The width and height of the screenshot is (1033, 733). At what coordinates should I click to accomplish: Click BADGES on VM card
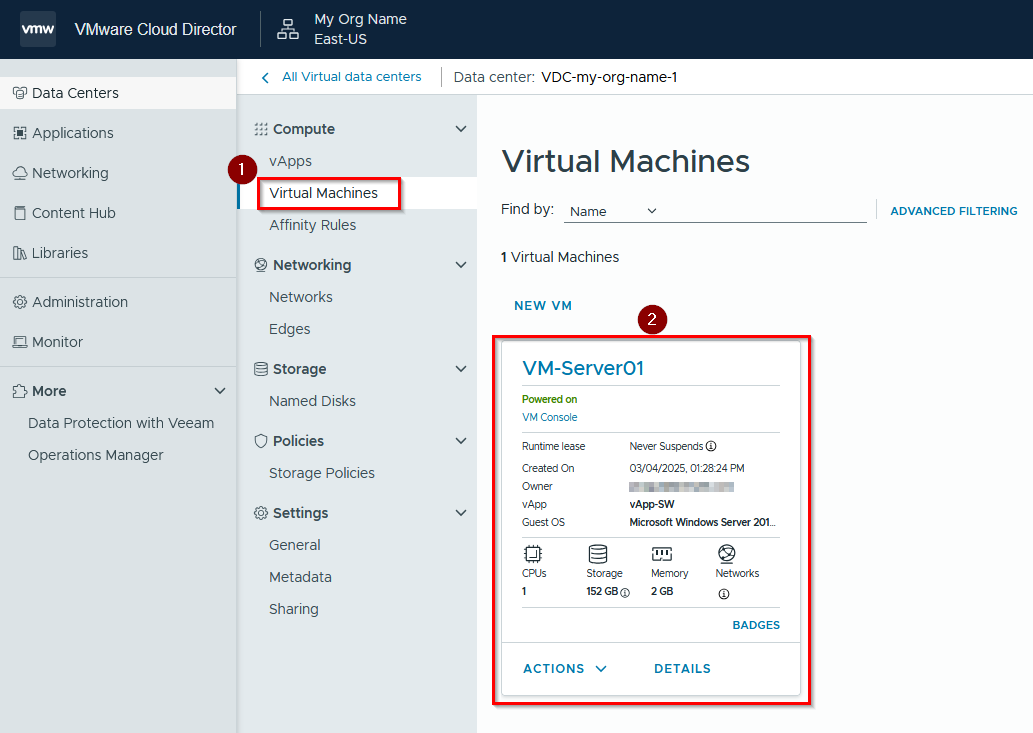tap(756, 625)
